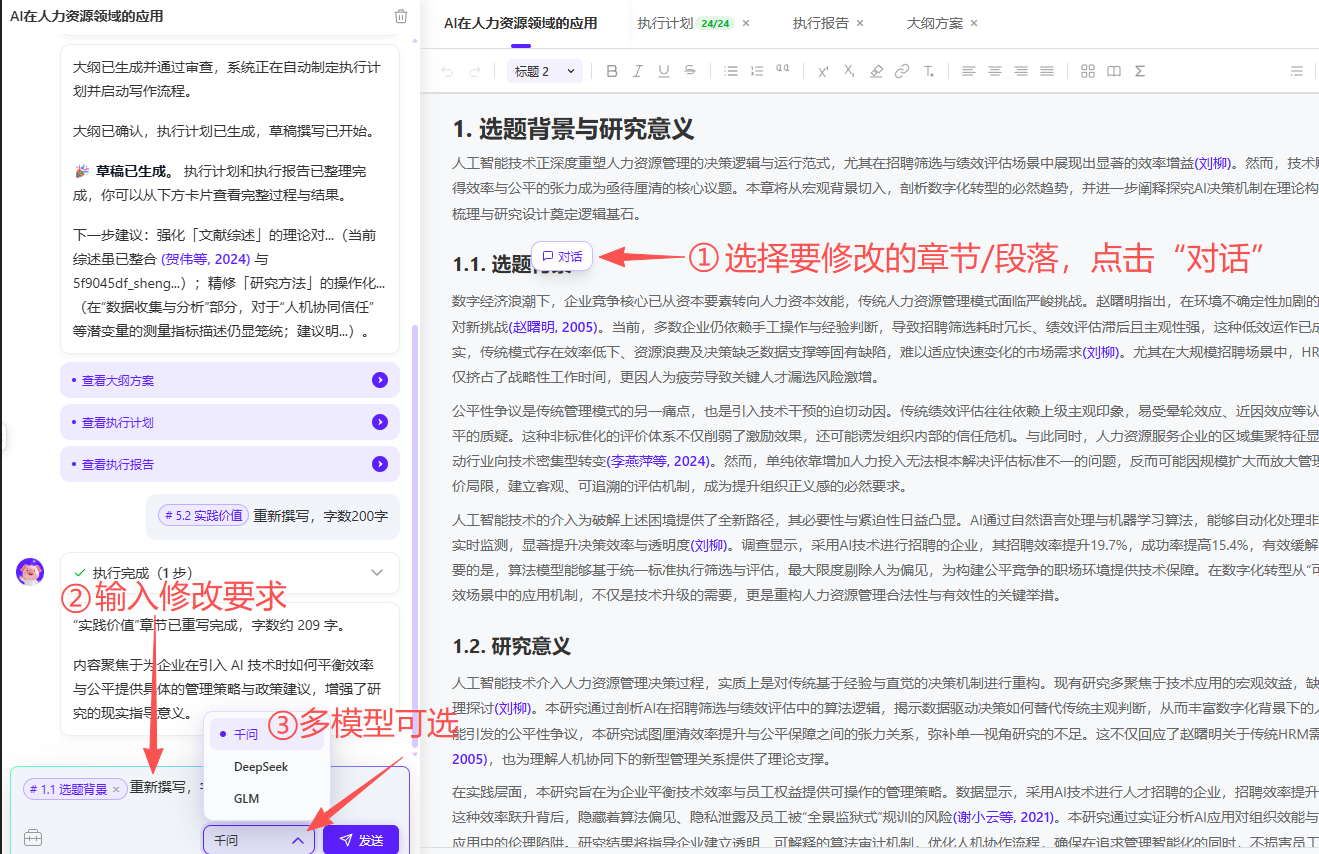
Task: Click the 对话 popup button
Action: point(562,257)
